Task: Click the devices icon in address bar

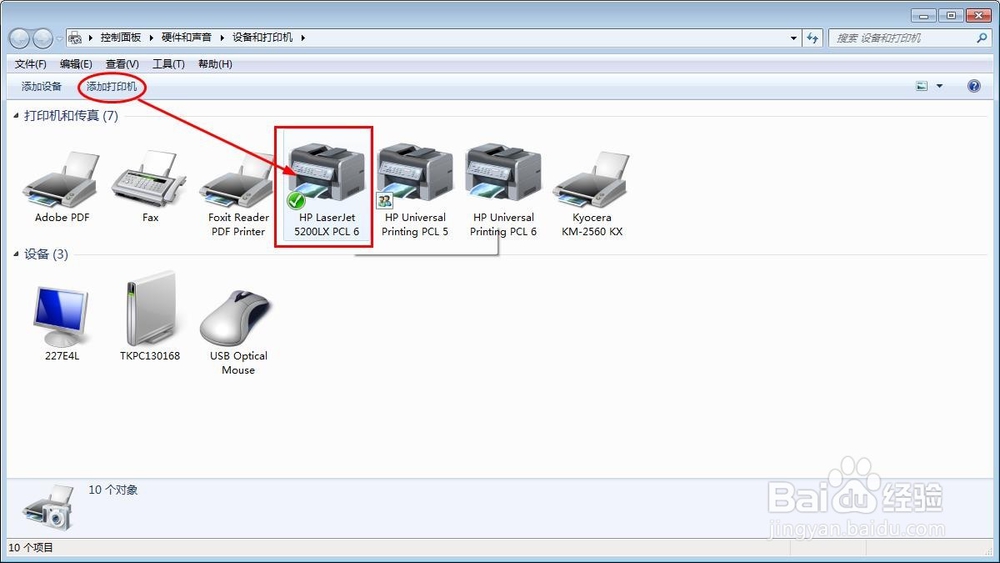Action: (x=75, y=38)
